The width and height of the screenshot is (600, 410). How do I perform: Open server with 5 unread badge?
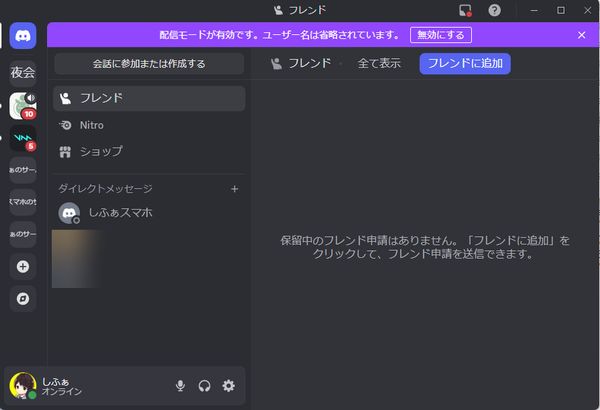click(23, 138)
